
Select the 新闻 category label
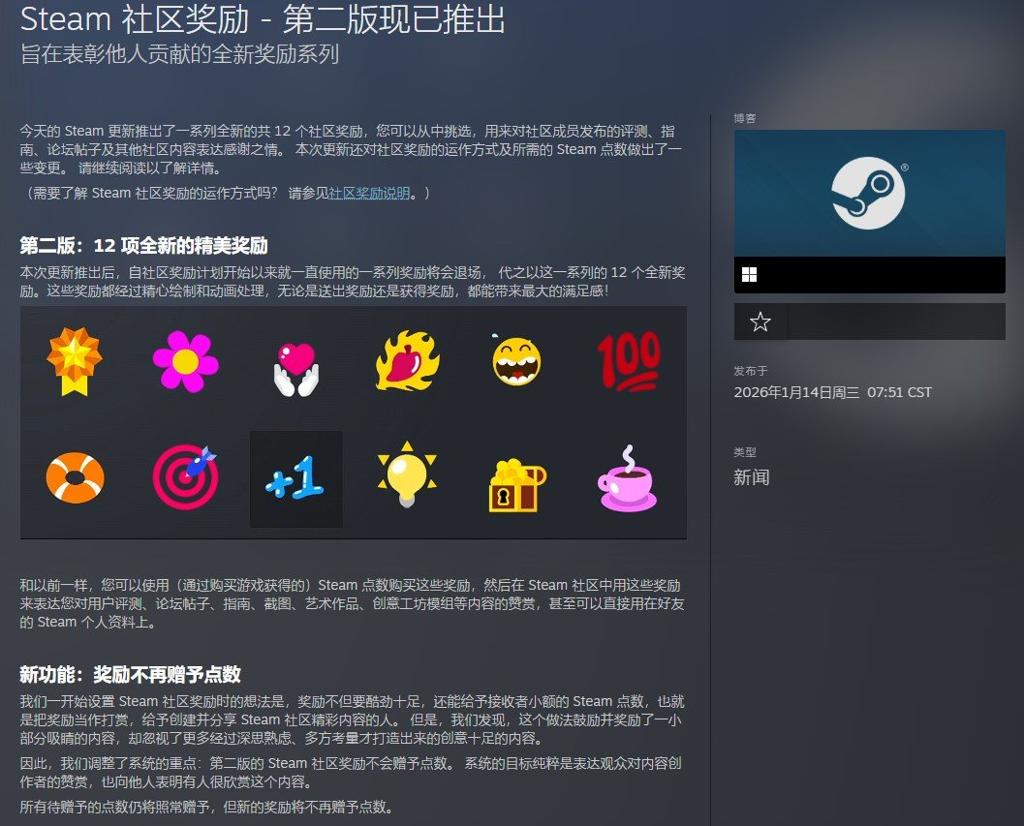coord(750,478)
